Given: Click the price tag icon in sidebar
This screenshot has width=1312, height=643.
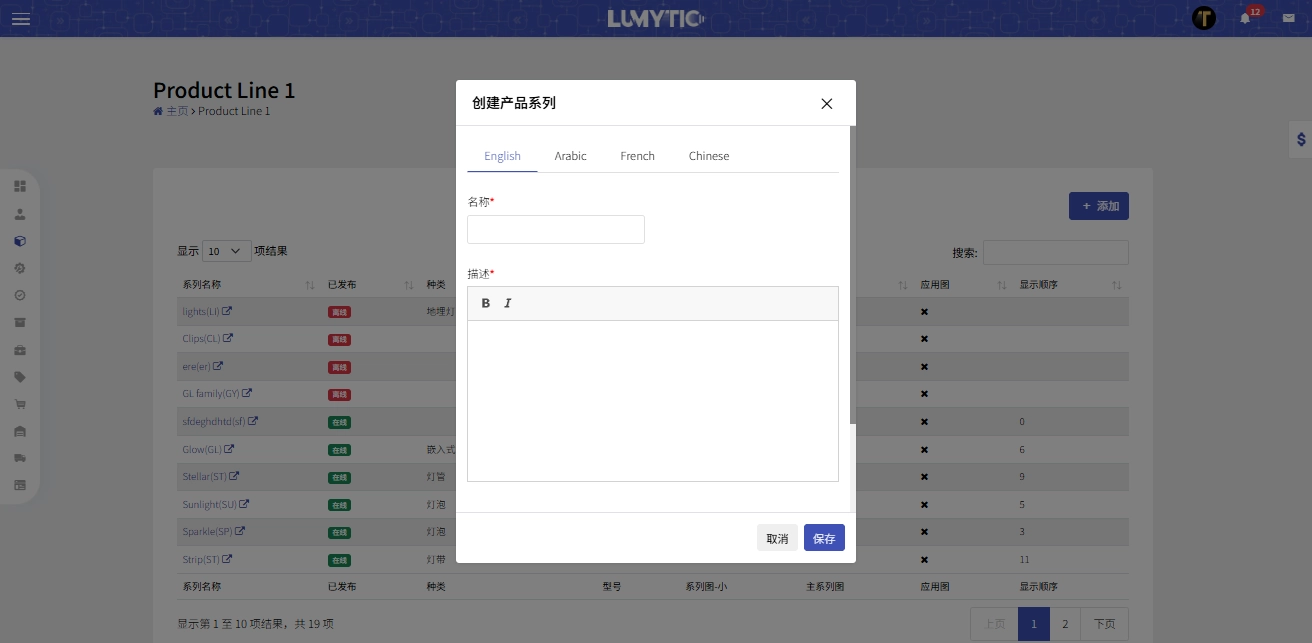Looking at the screenshot, I should pos(20,377).
